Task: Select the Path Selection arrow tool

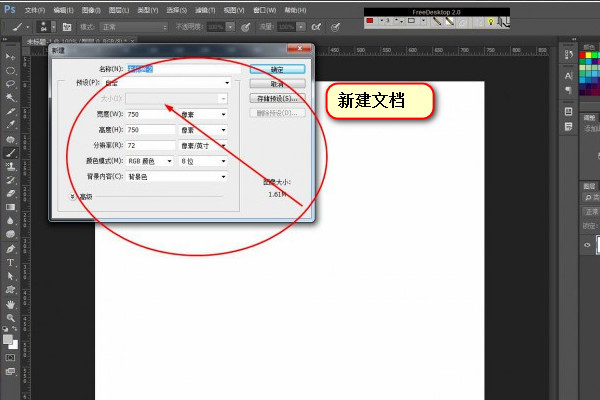Action: click(10, 276)
